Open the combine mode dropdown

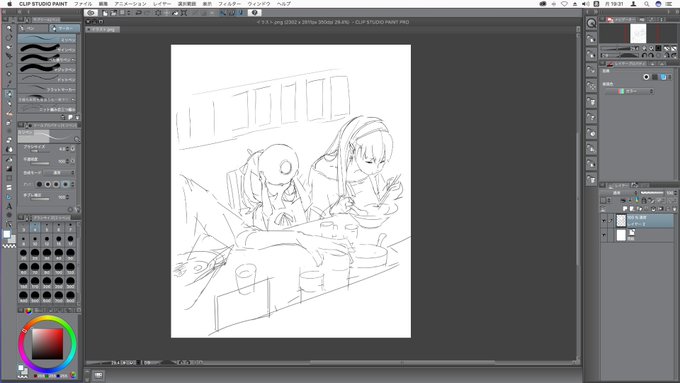(x=59, y=173)
